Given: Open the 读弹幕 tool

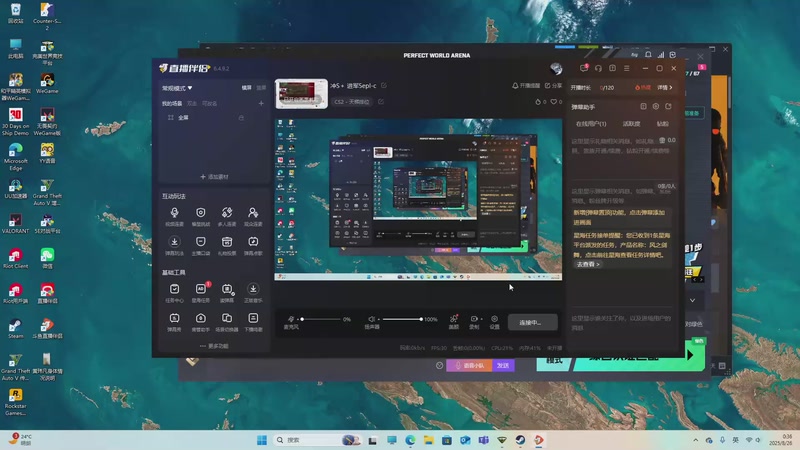Looking at the screenshot, I should click(227, 293).
